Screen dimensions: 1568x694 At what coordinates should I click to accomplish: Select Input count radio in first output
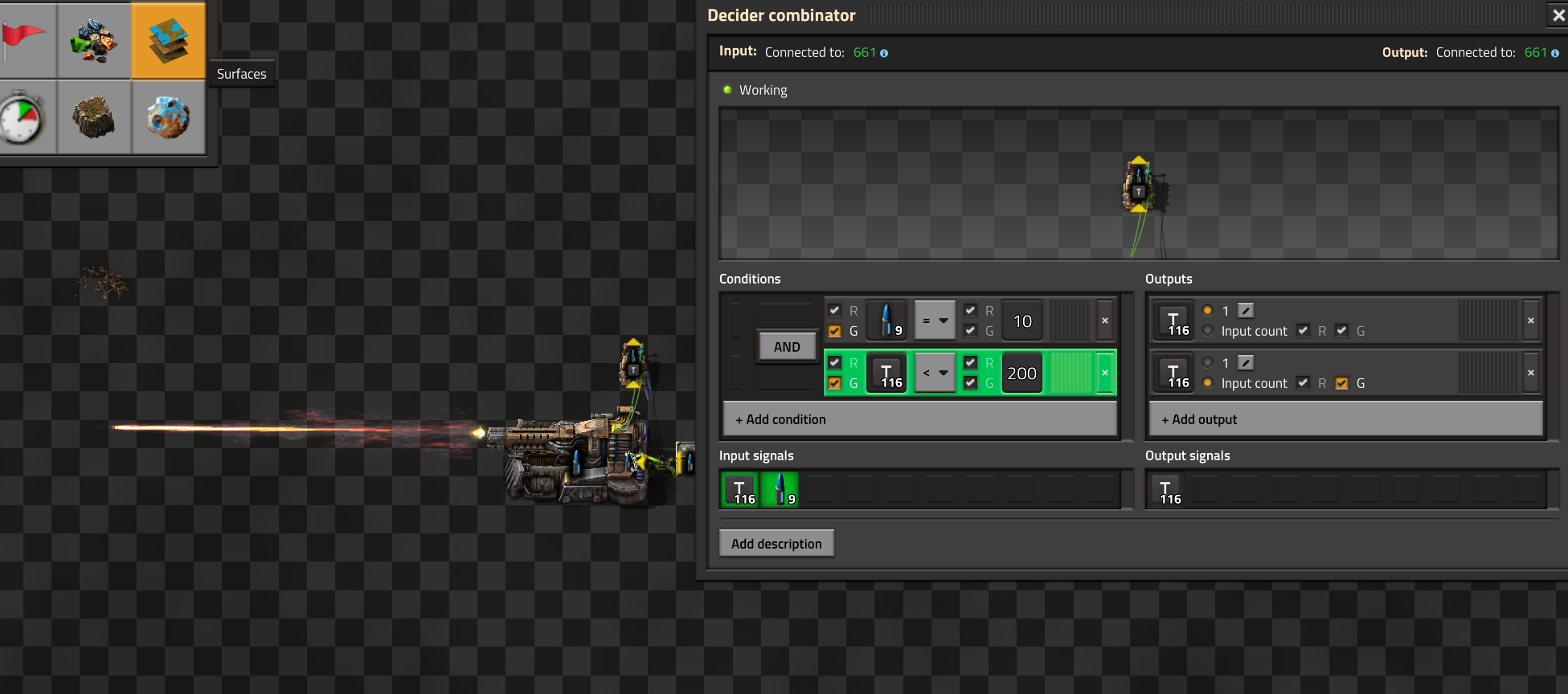point(1207,331)
